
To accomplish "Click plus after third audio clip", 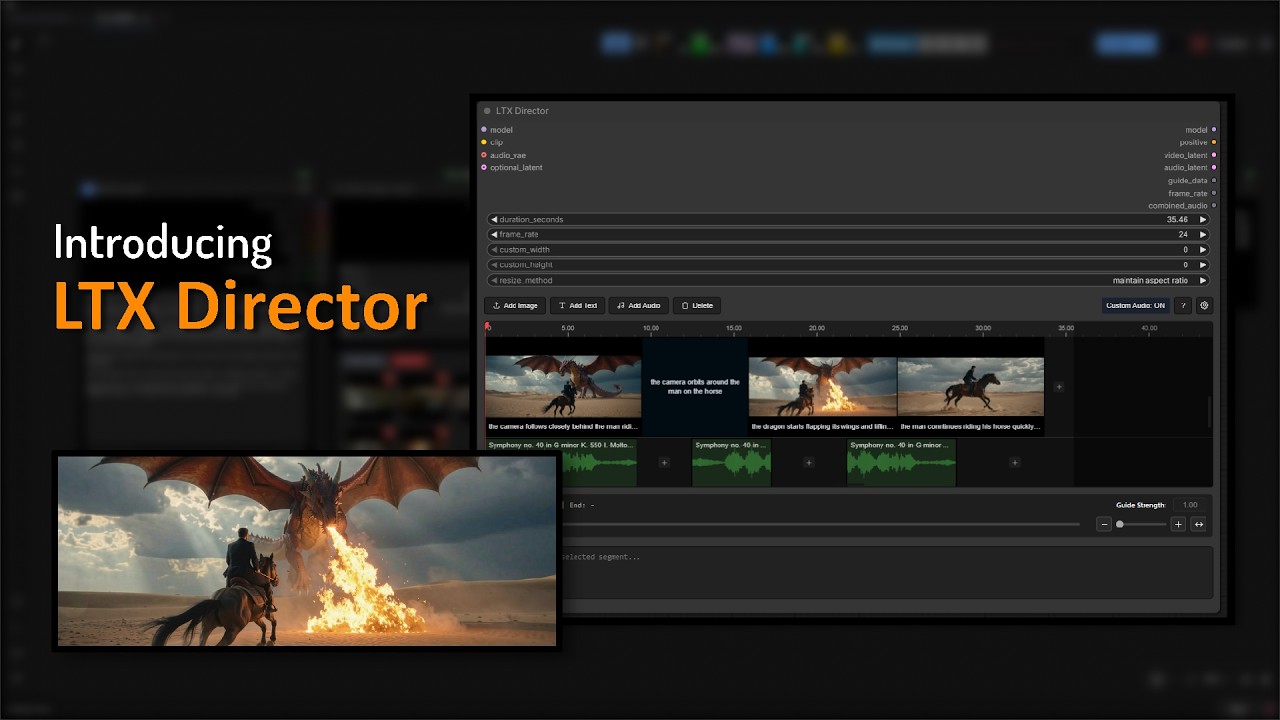I will click(x=1015, y=463).
